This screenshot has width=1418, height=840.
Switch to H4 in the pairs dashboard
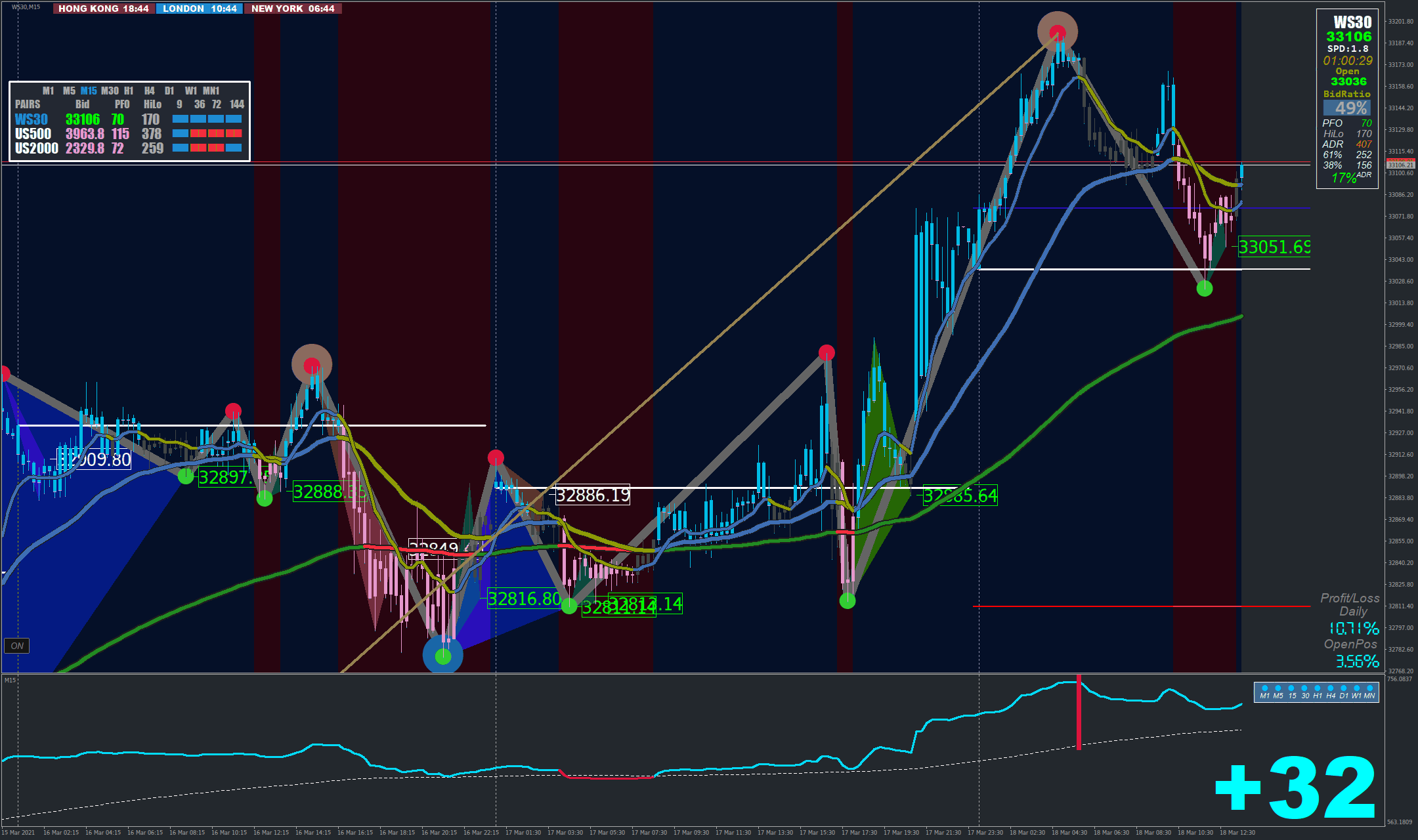tap(149, 91)
